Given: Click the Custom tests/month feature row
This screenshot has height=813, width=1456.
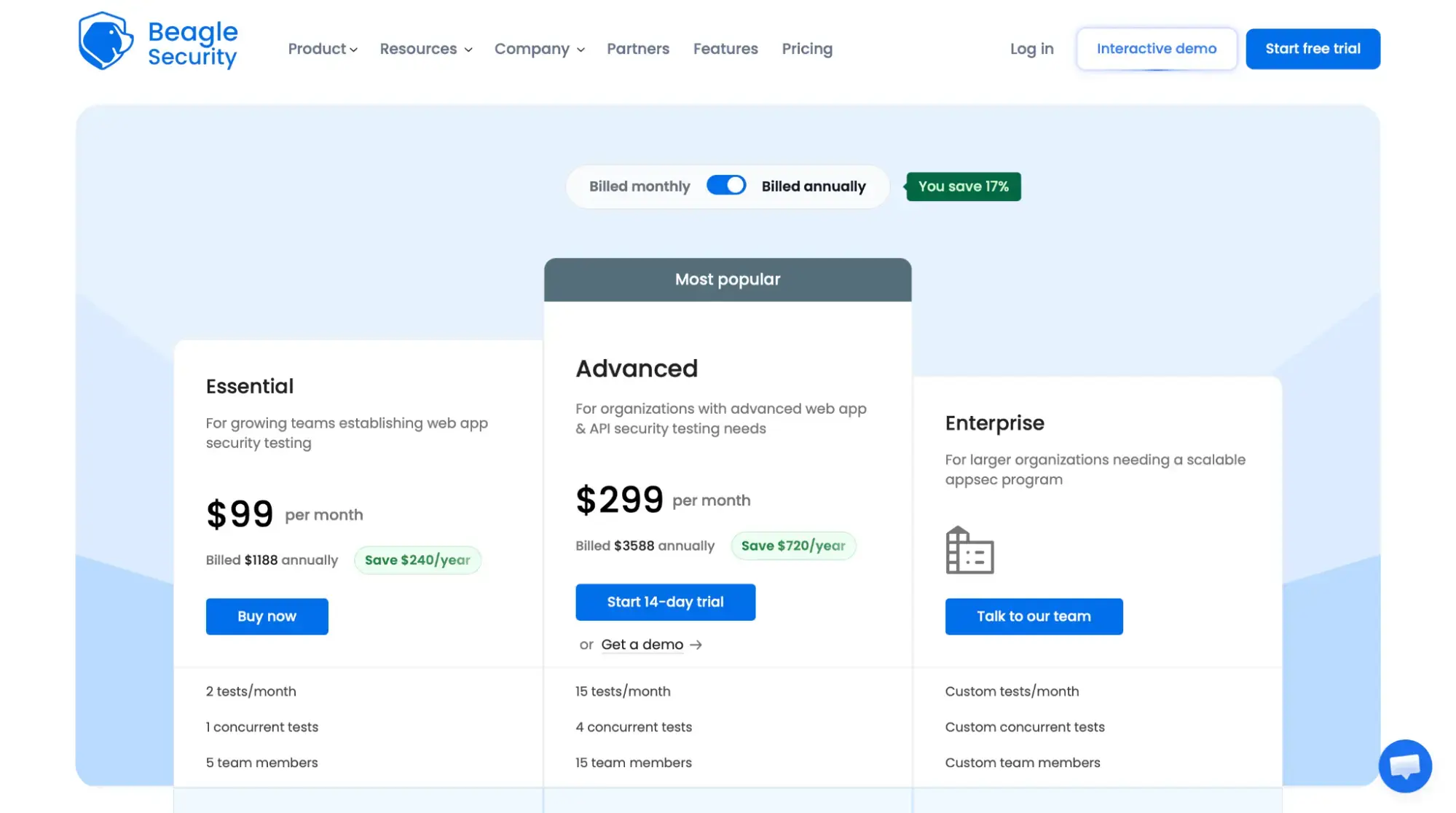Looking at the screenshot, I should pyautogui.click(x=1012, y=691).
